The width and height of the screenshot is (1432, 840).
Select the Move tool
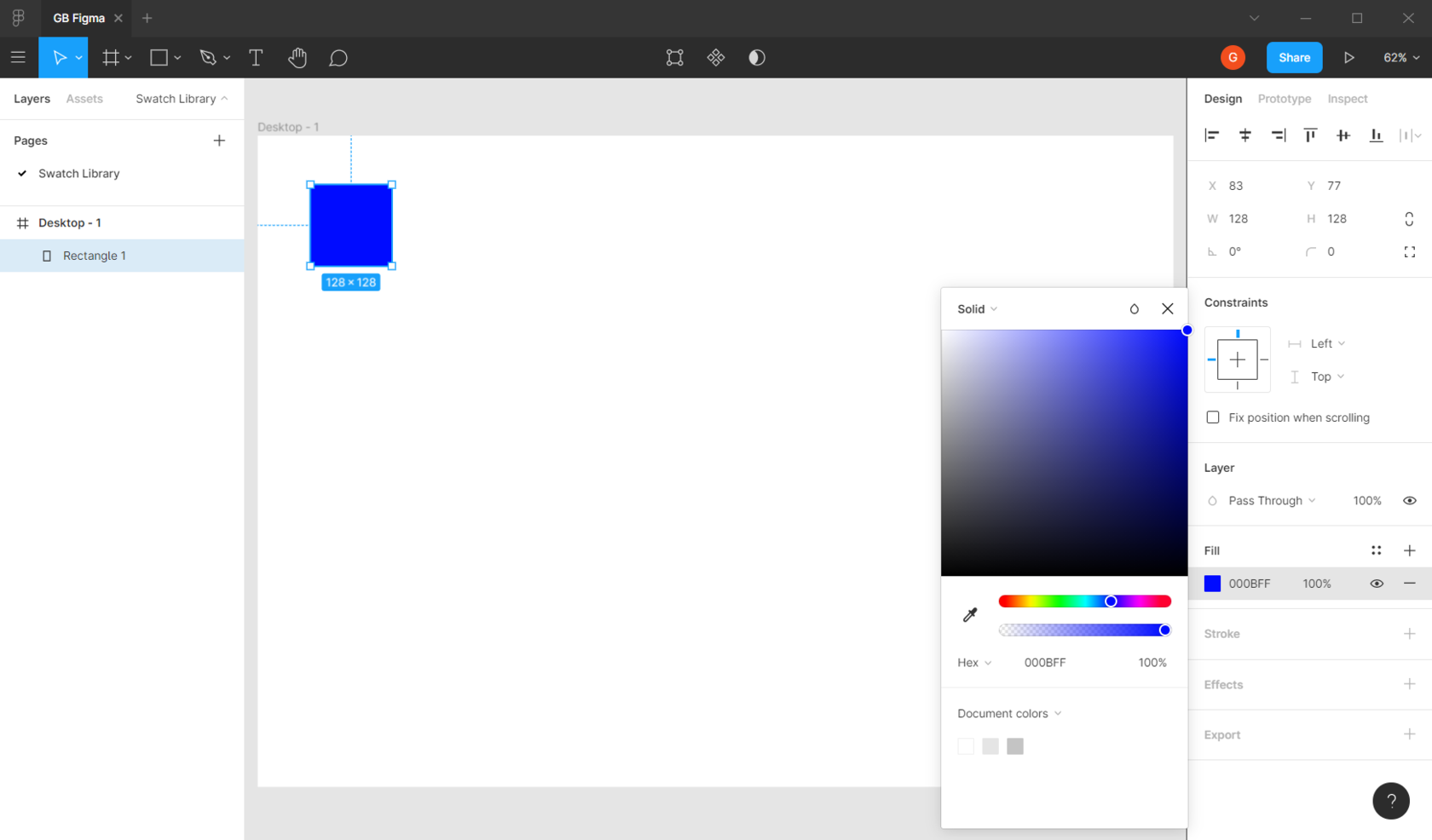[60, 57]
